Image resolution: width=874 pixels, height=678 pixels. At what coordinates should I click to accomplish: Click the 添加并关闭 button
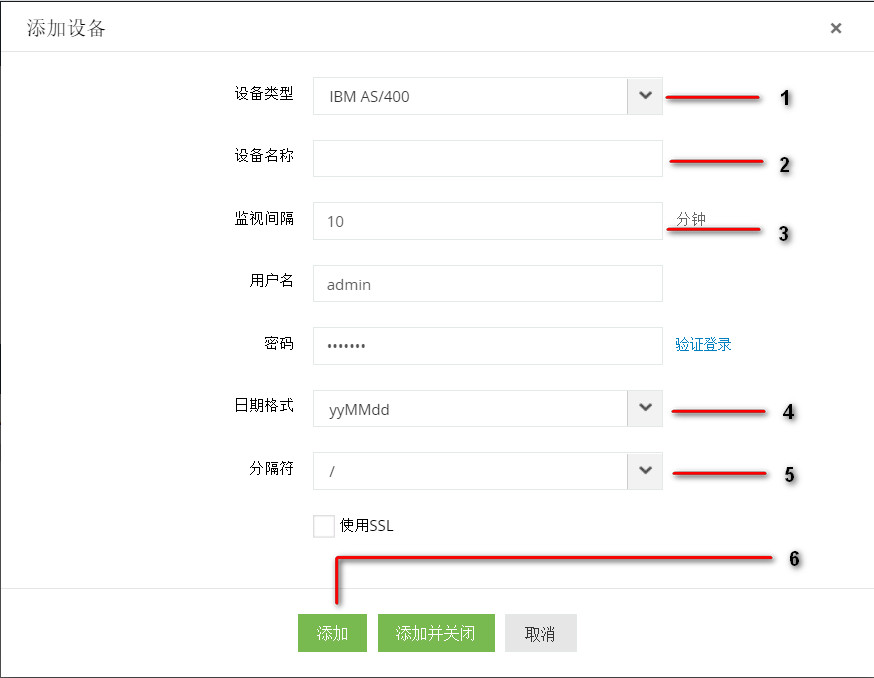tap(435, 633)
